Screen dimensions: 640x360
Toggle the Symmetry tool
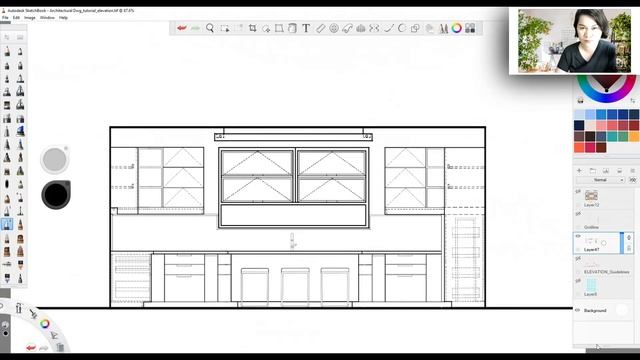374,28
